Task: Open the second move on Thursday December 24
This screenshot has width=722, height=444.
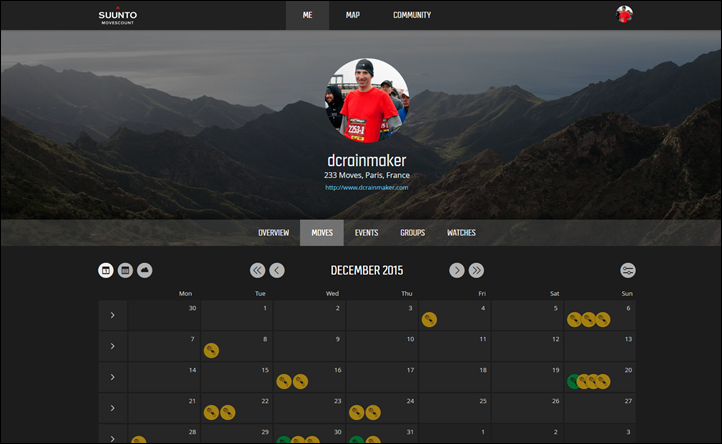Action: tap(373, 412)
